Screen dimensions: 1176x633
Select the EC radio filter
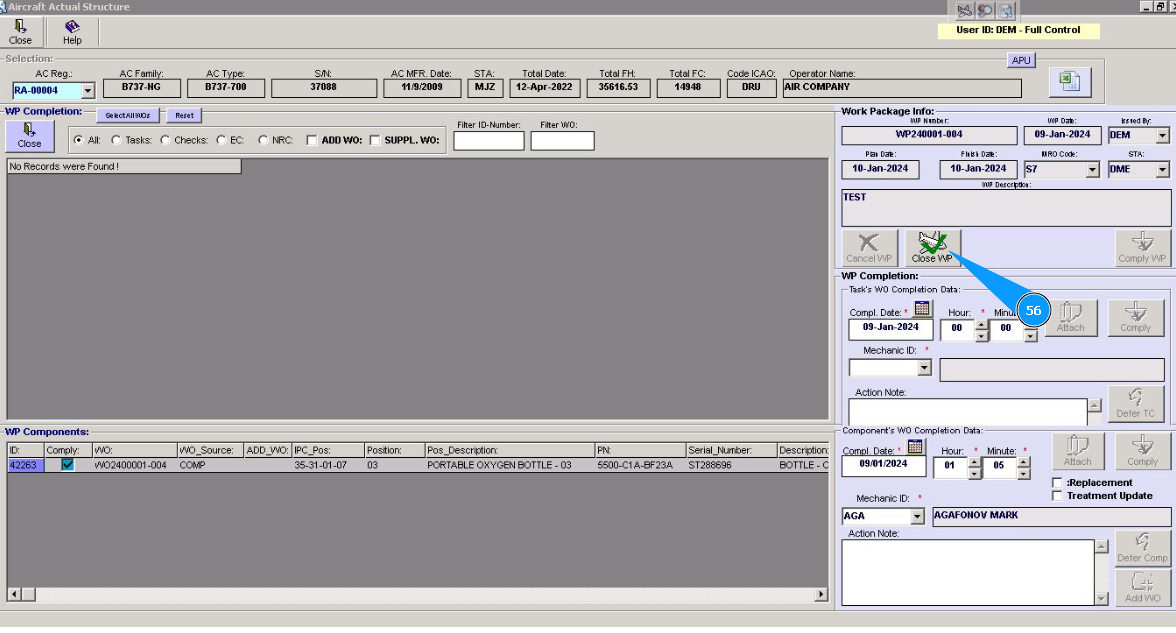tap(221, 140)
